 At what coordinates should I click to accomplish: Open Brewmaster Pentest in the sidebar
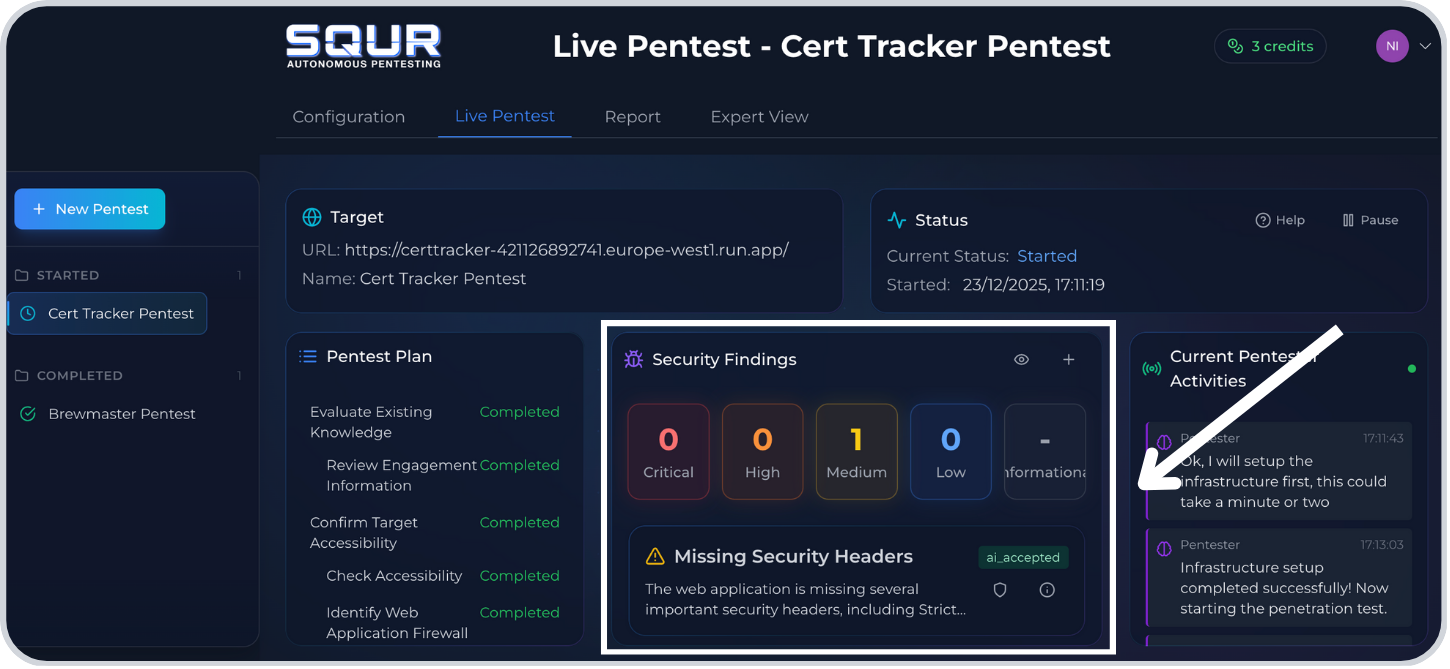coord(121,414)
